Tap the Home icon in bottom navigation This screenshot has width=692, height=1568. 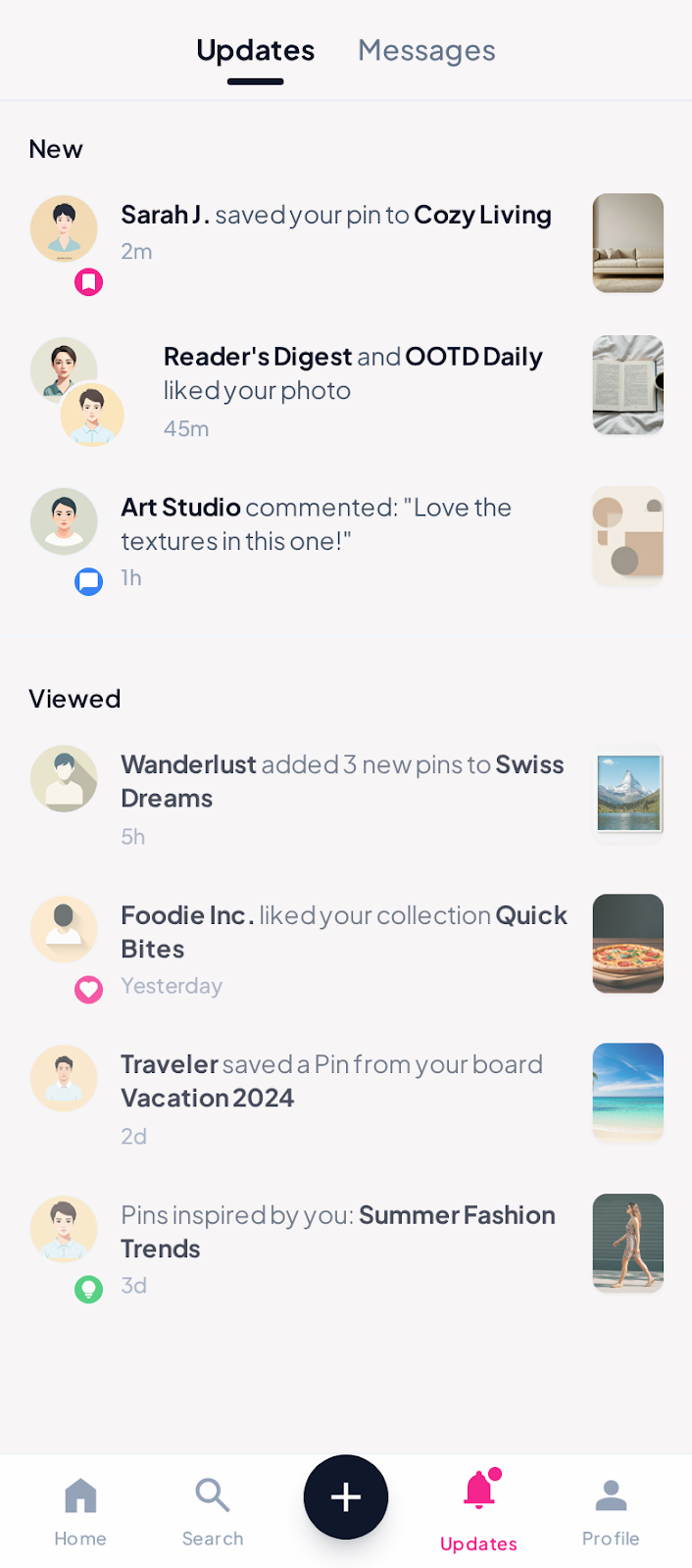click(80, 1496)
